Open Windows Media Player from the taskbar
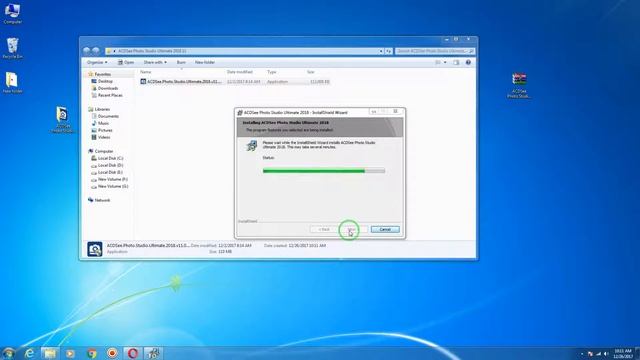The height and width of the screenshot is (360, 640). point(70,353)
